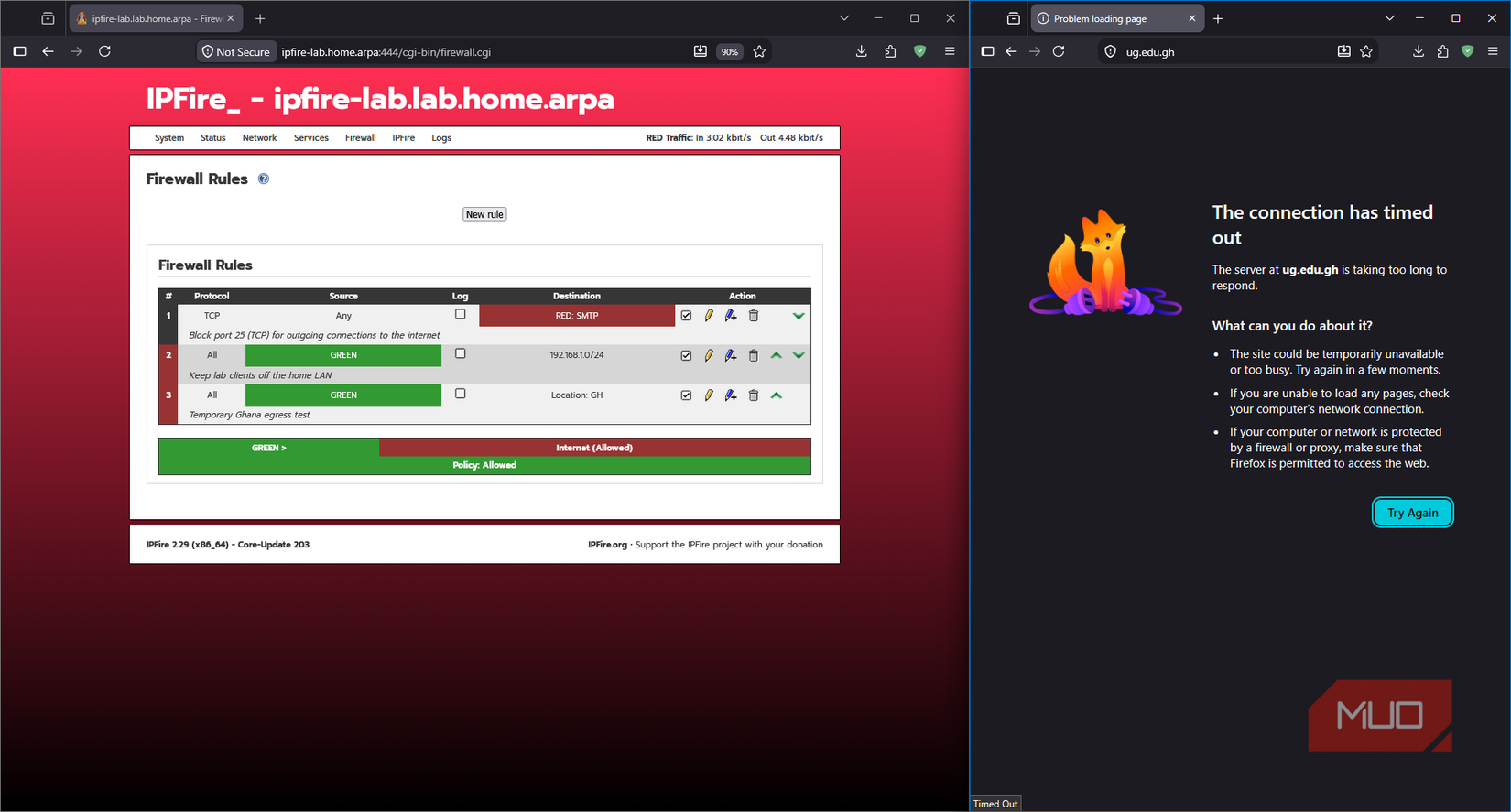Switch to the Problem loading page tab
Screen dimensions: 1511x812
1116,18
